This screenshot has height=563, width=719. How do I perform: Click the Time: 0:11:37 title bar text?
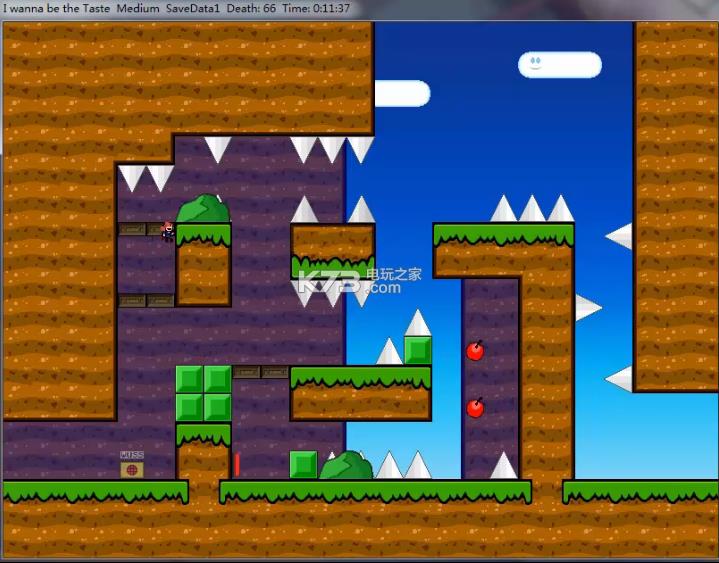pyautogui.click(x=316, y=8)
